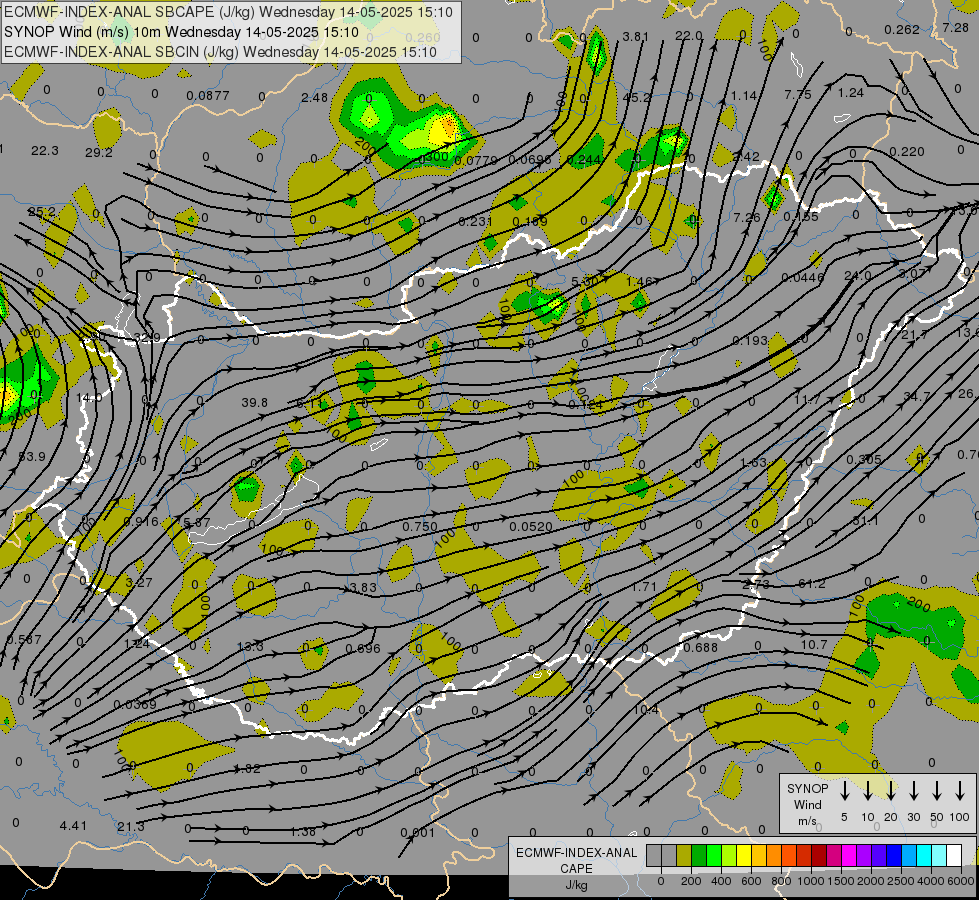The image size is (979, 900).
Task: Click the SBCAPE title line in the header
Action: coord(229,12)
